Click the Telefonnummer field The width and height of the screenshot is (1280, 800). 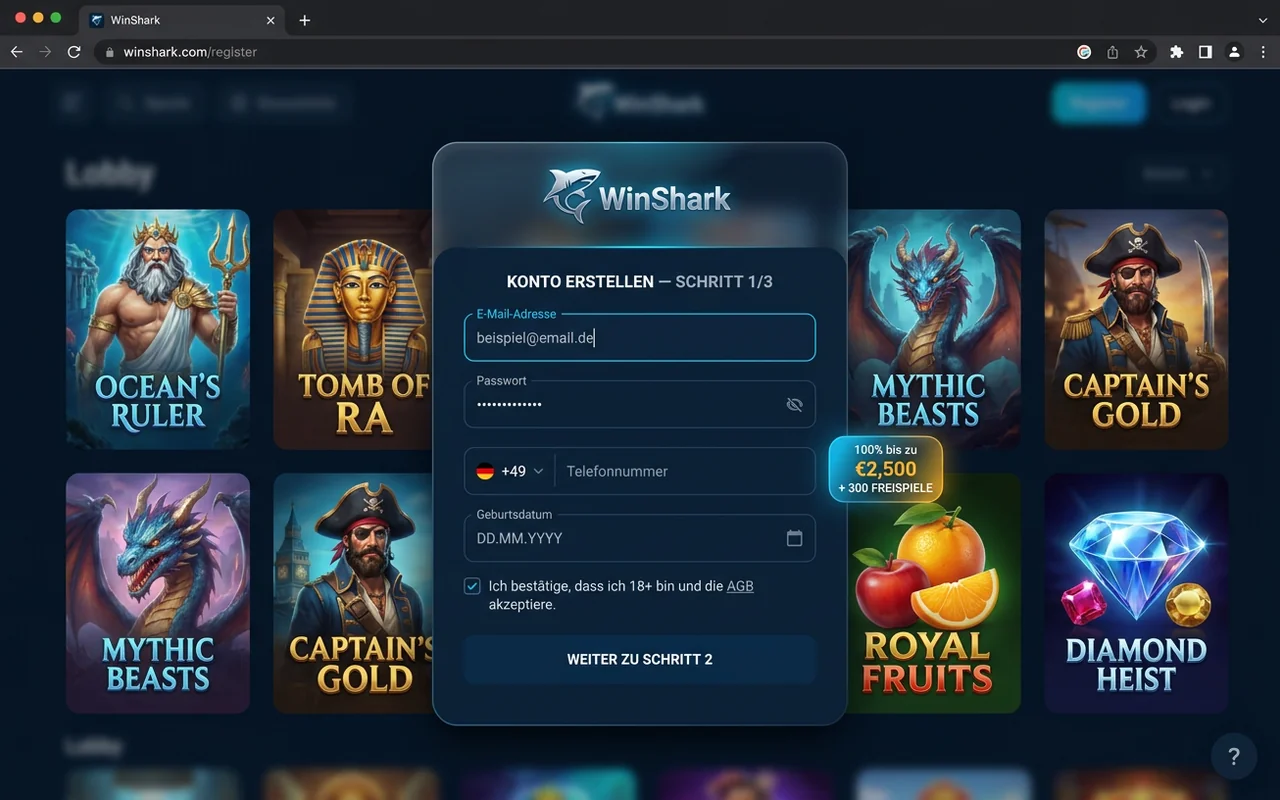click(685, 471)
